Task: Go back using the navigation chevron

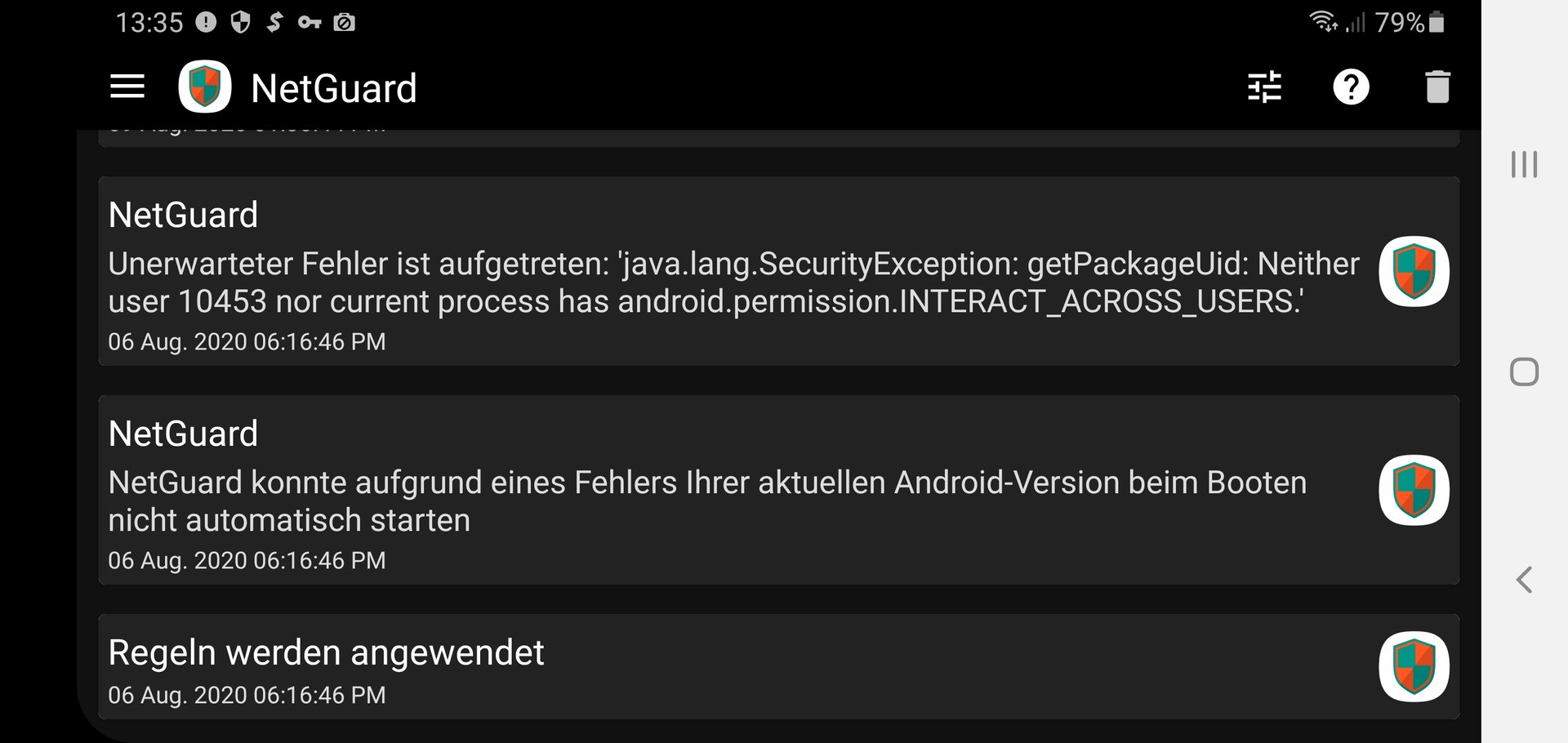Action: (x=1524, y=580)
